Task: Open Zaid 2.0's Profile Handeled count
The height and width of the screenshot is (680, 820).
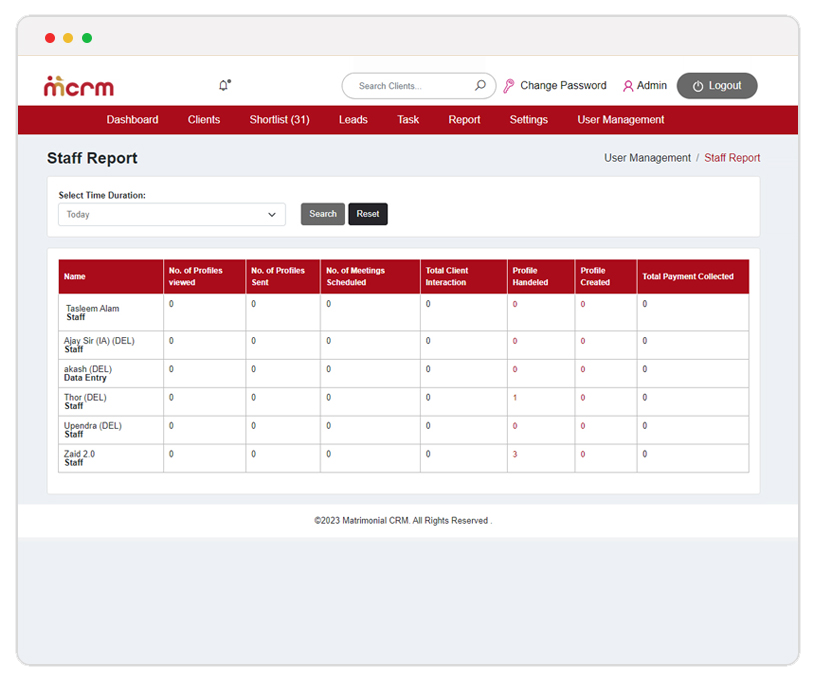Action: [x=515, y=455]
